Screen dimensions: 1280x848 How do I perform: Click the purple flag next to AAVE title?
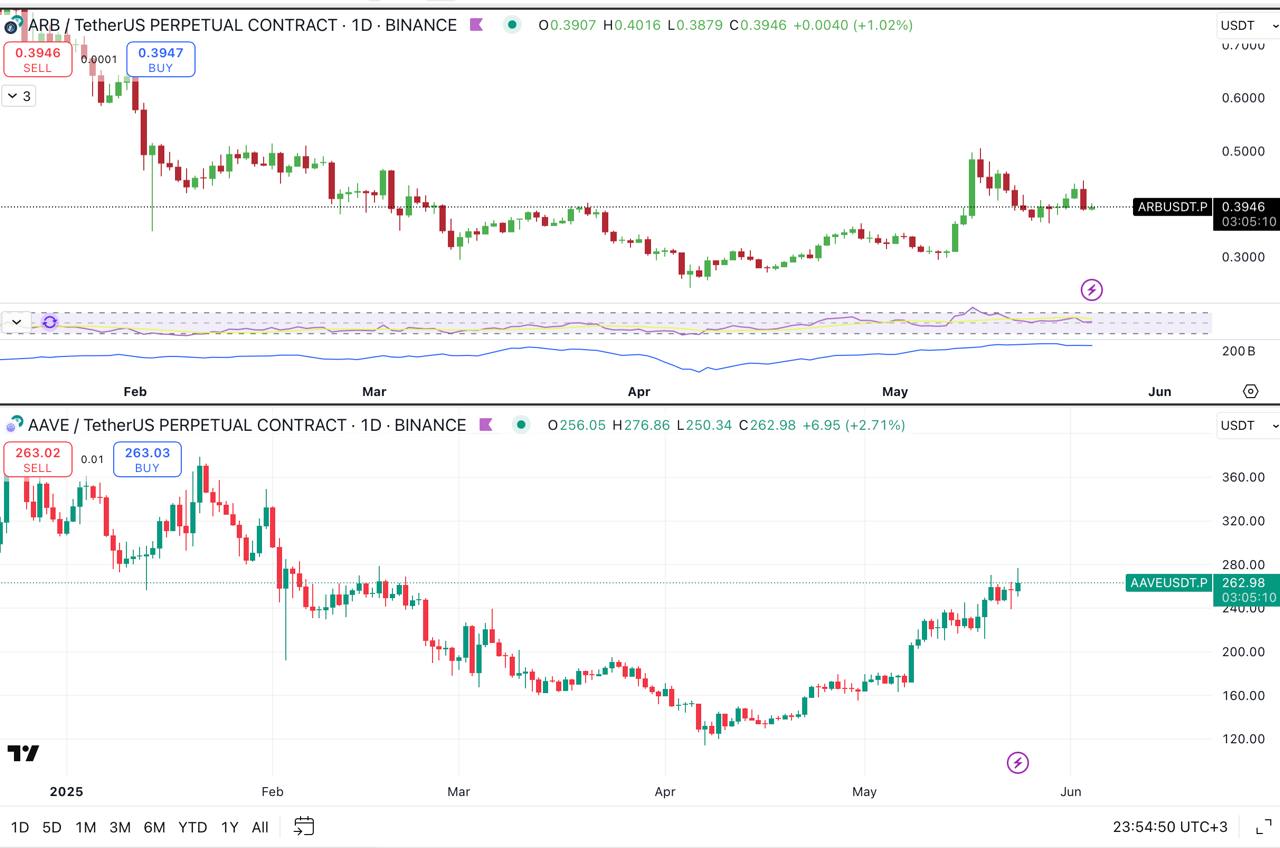[486, 425]
